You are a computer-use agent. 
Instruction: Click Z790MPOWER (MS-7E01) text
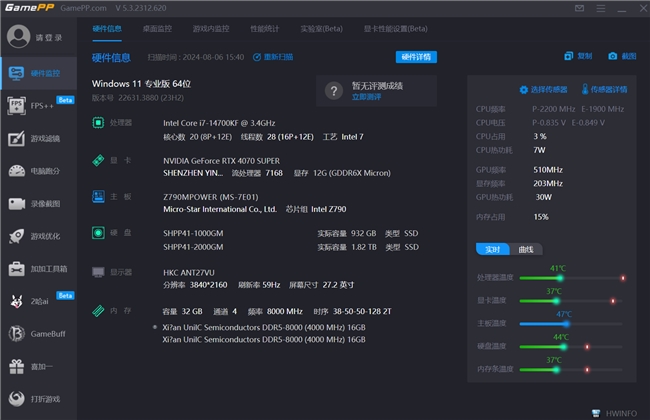[x=211, y=197]
